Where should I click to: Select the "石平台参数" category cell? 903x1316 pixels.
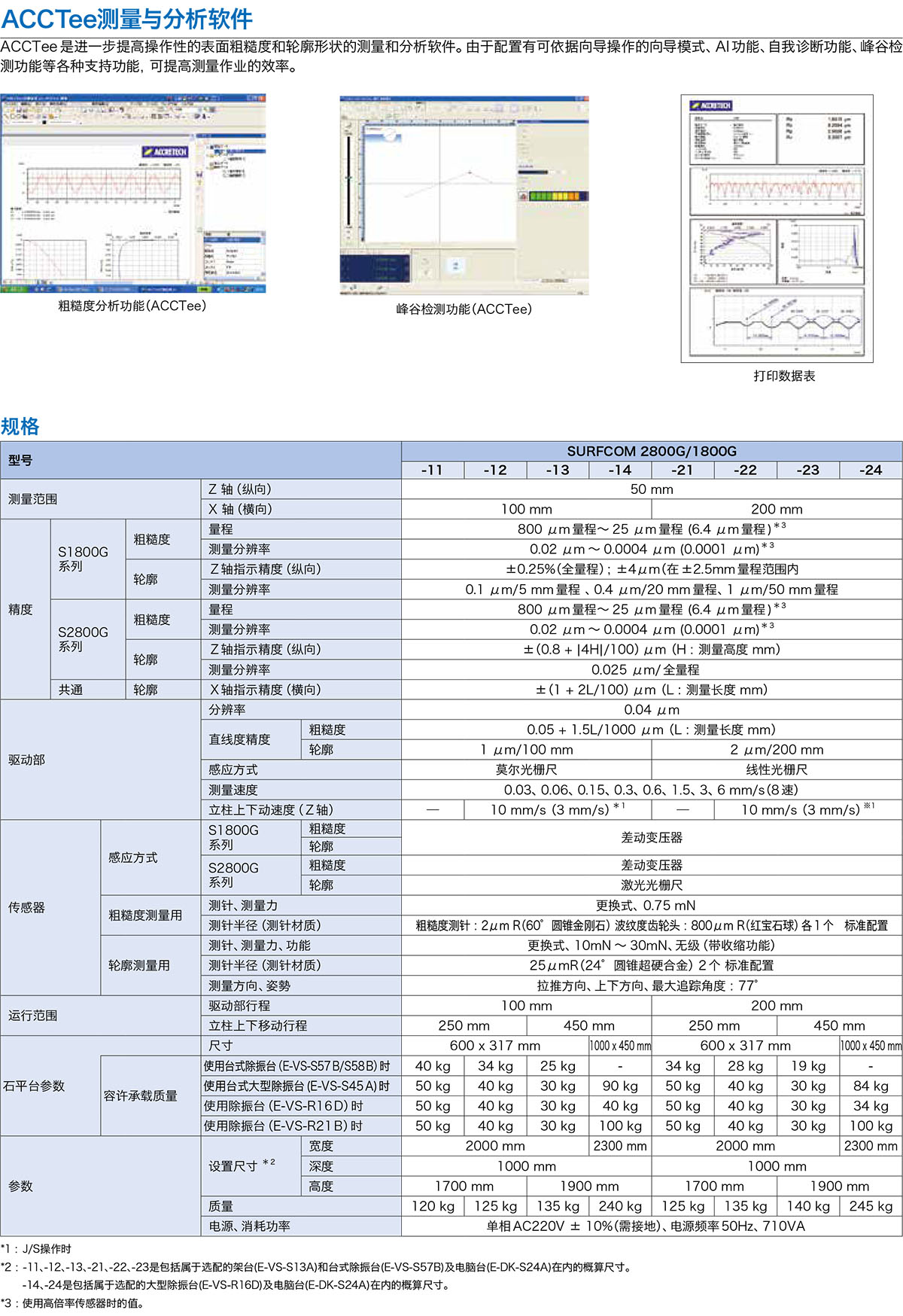tap(50, 1086)
